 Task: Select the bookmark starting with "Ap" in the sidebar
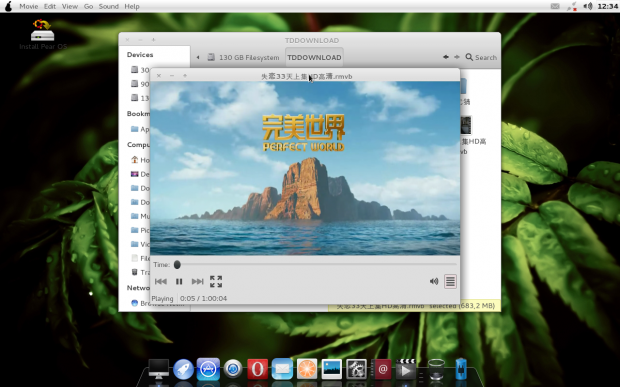click(x=140, y=129)
